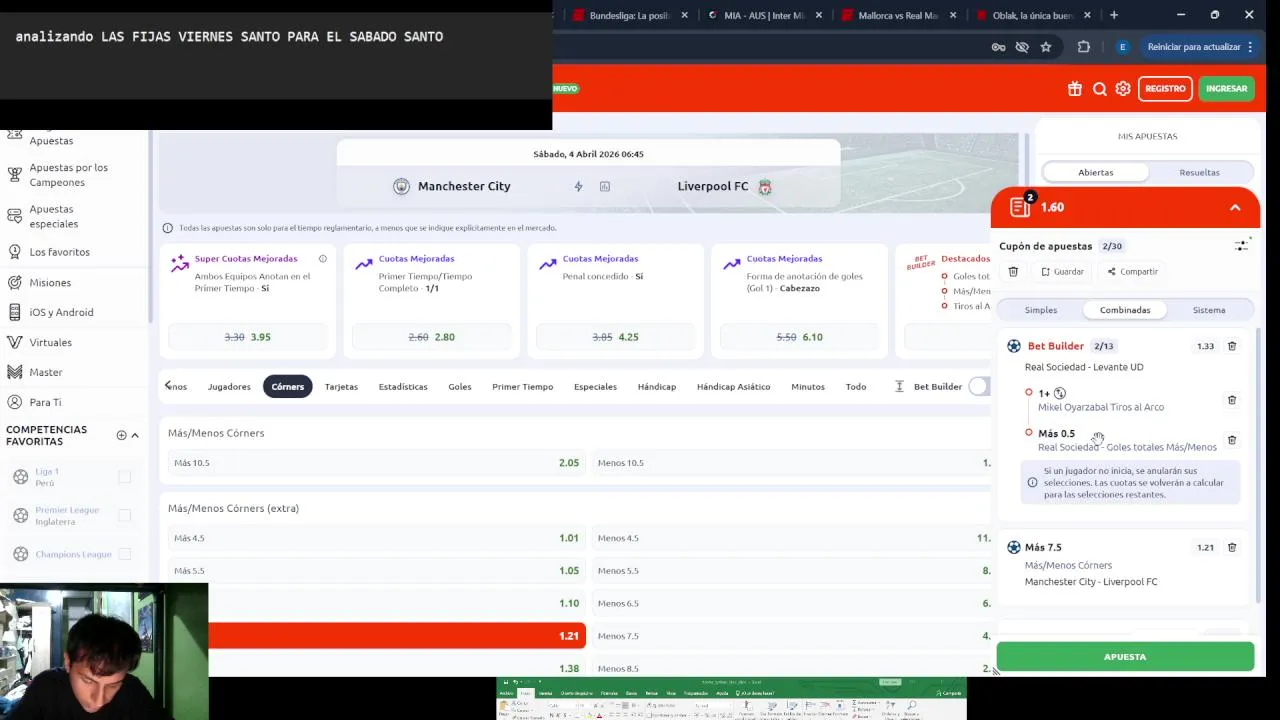This screenshot has height=720, width=1280.
Task: Check the Premier League Inglaterra checkbox
Action: 125,515
